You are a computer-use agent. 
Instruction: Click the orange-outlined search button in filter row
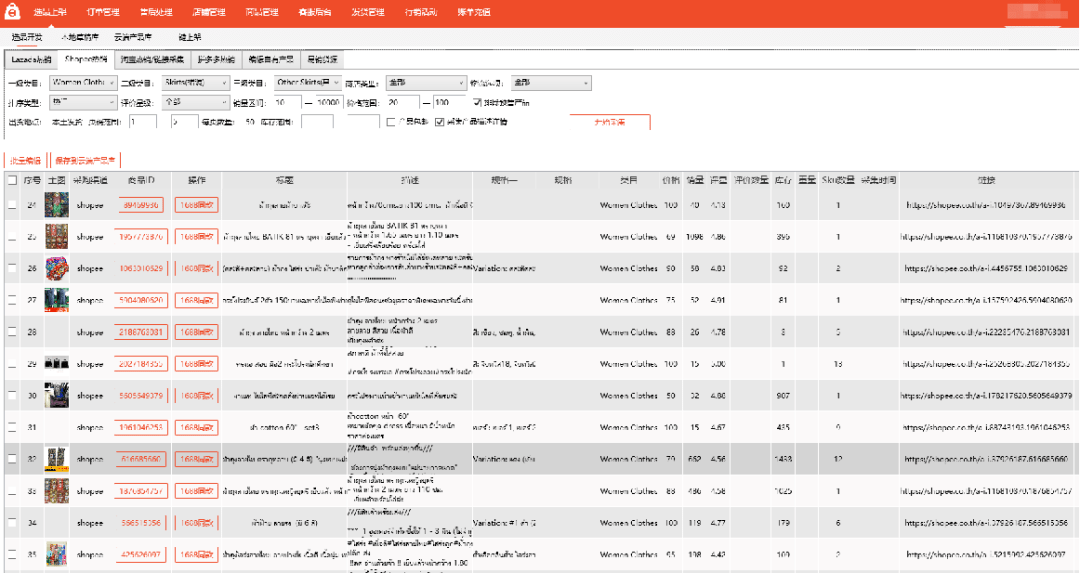point(609,122)
